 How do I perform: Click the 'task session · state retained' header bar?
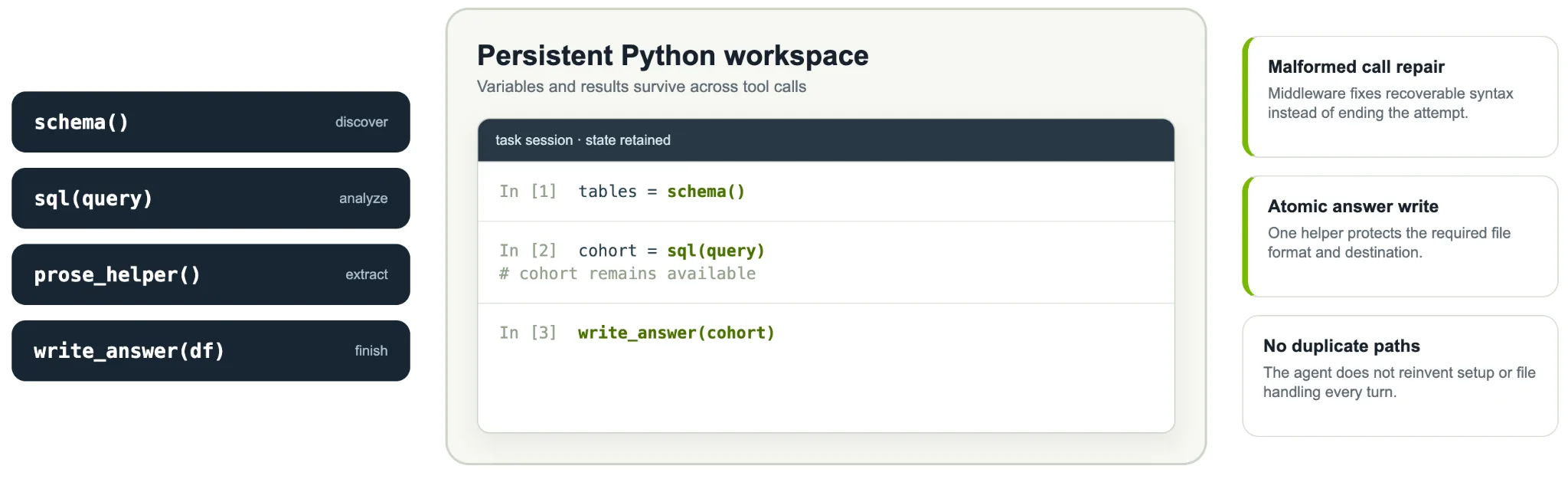click(826, 140)
